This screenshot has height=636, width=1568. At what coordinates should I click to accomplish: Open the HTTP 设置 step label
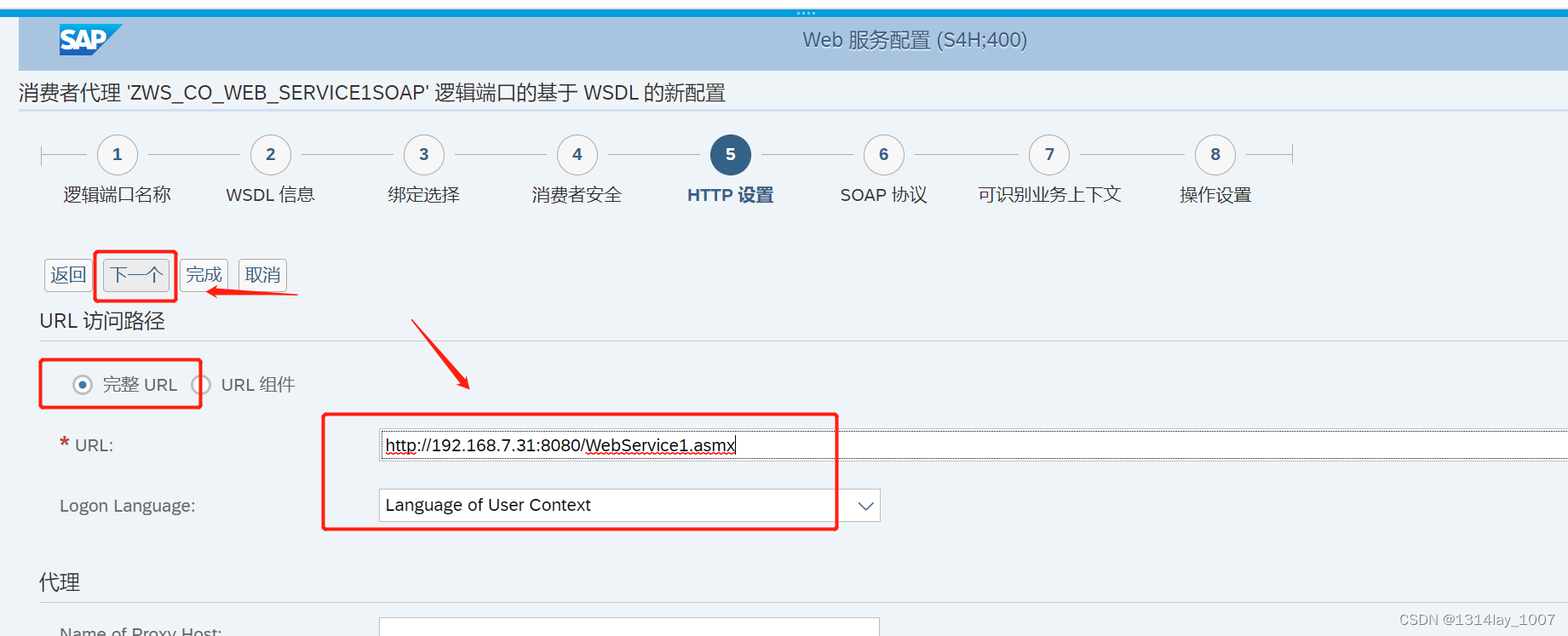[731, 195]
